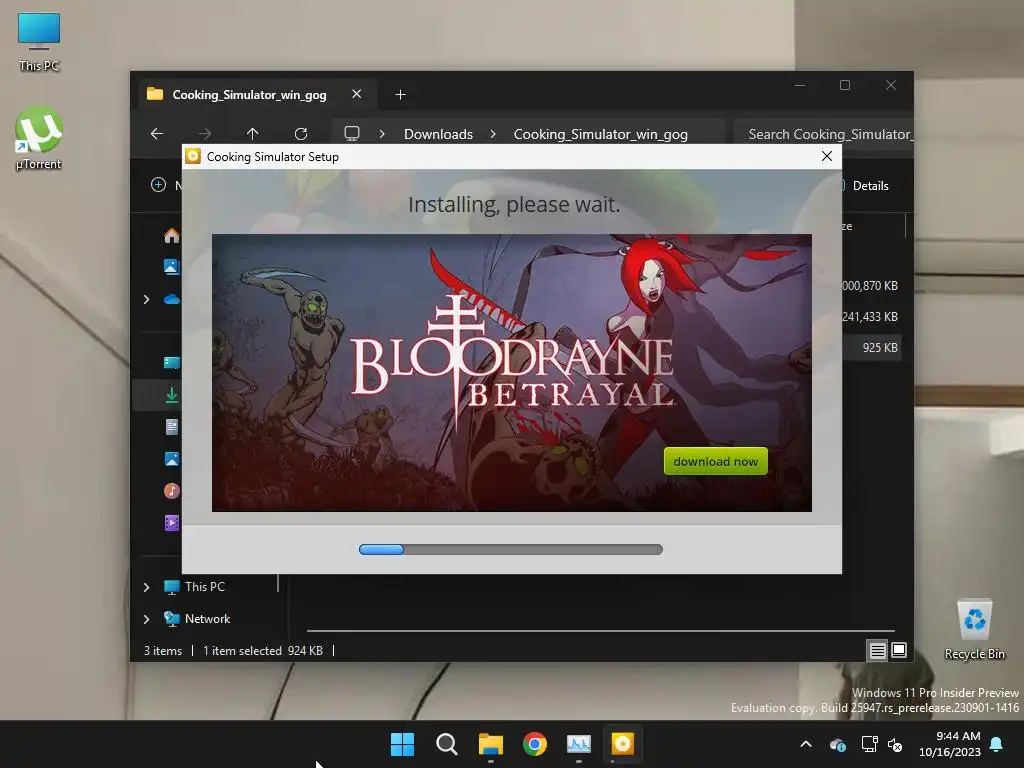Expand chevron before Downloads in address bar

pyautogui.click(x=382, y=134)
